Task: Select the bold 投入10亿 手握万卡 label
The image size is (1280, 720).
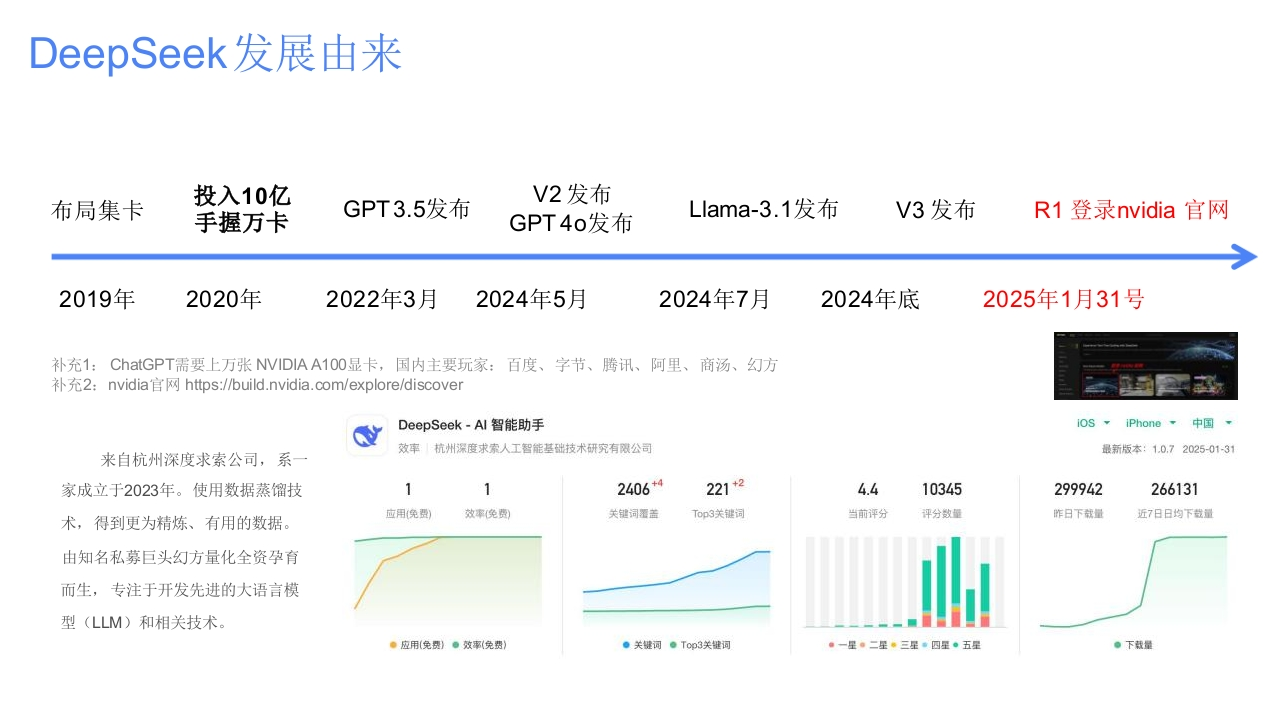Action: click(242, 209)
